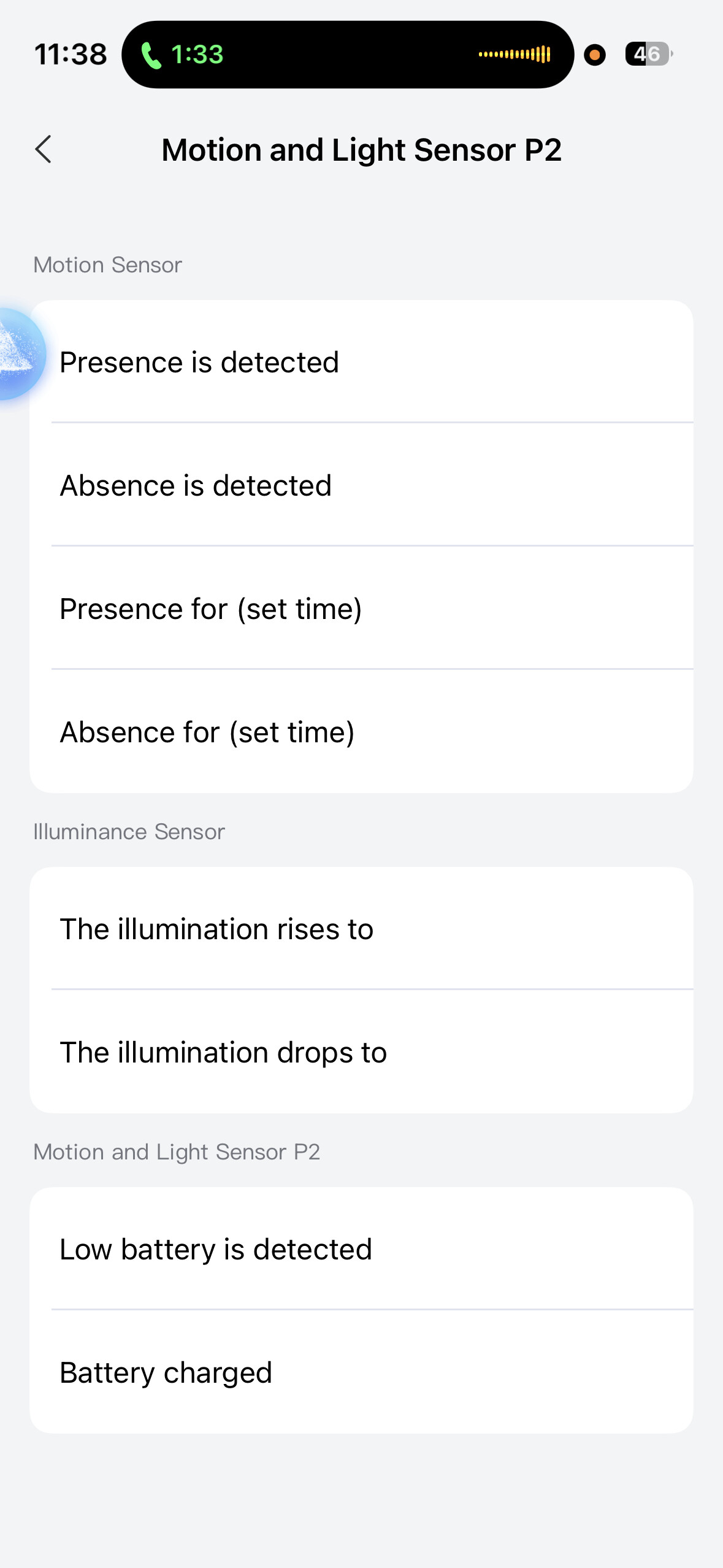723x1568 pixels.
Task: Tap the "Motion and Light Sensor P2" page title
Action: coord(361,150)
